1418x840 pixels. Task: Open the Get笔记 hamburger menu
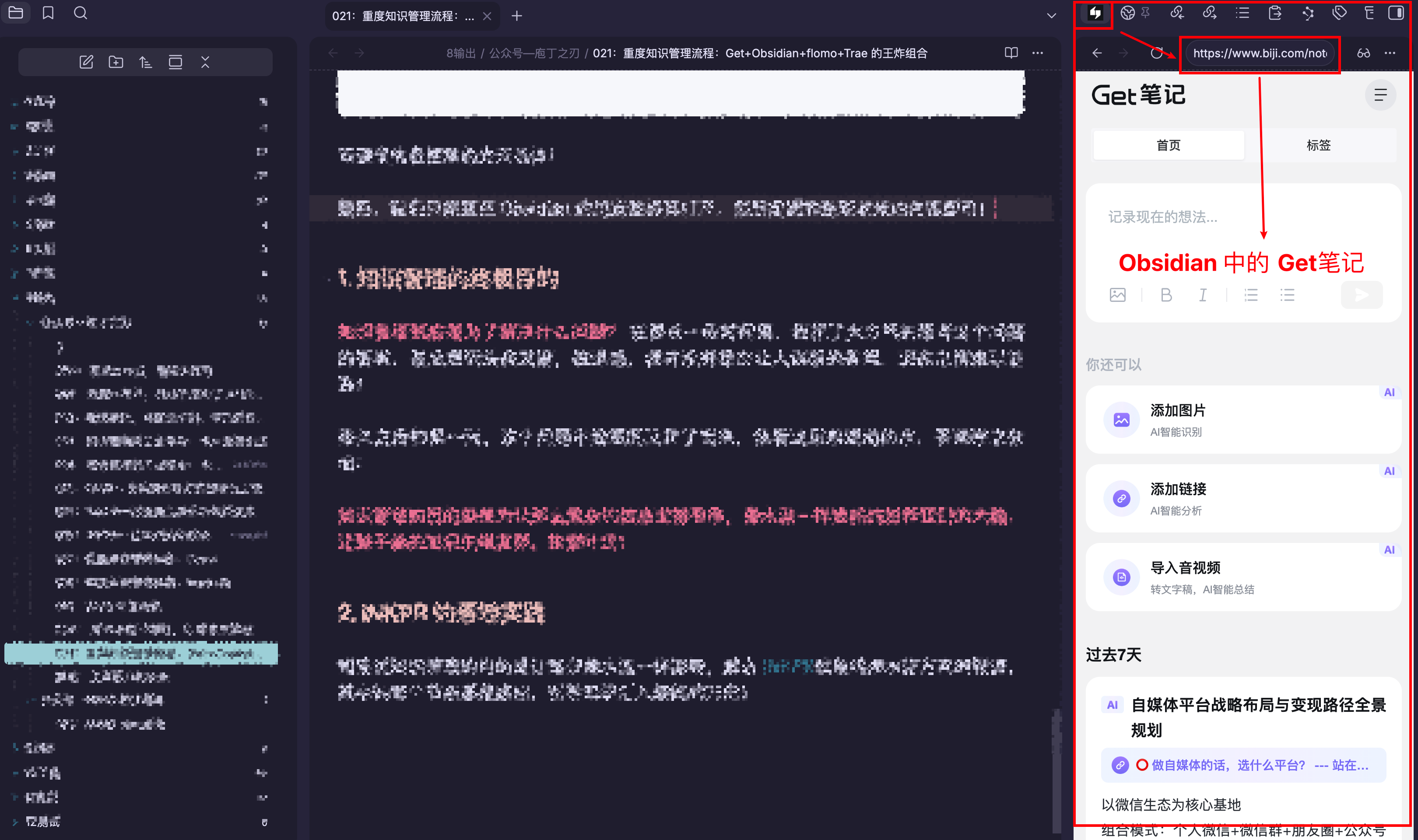pyautogui.click(x=1380, y=95)
